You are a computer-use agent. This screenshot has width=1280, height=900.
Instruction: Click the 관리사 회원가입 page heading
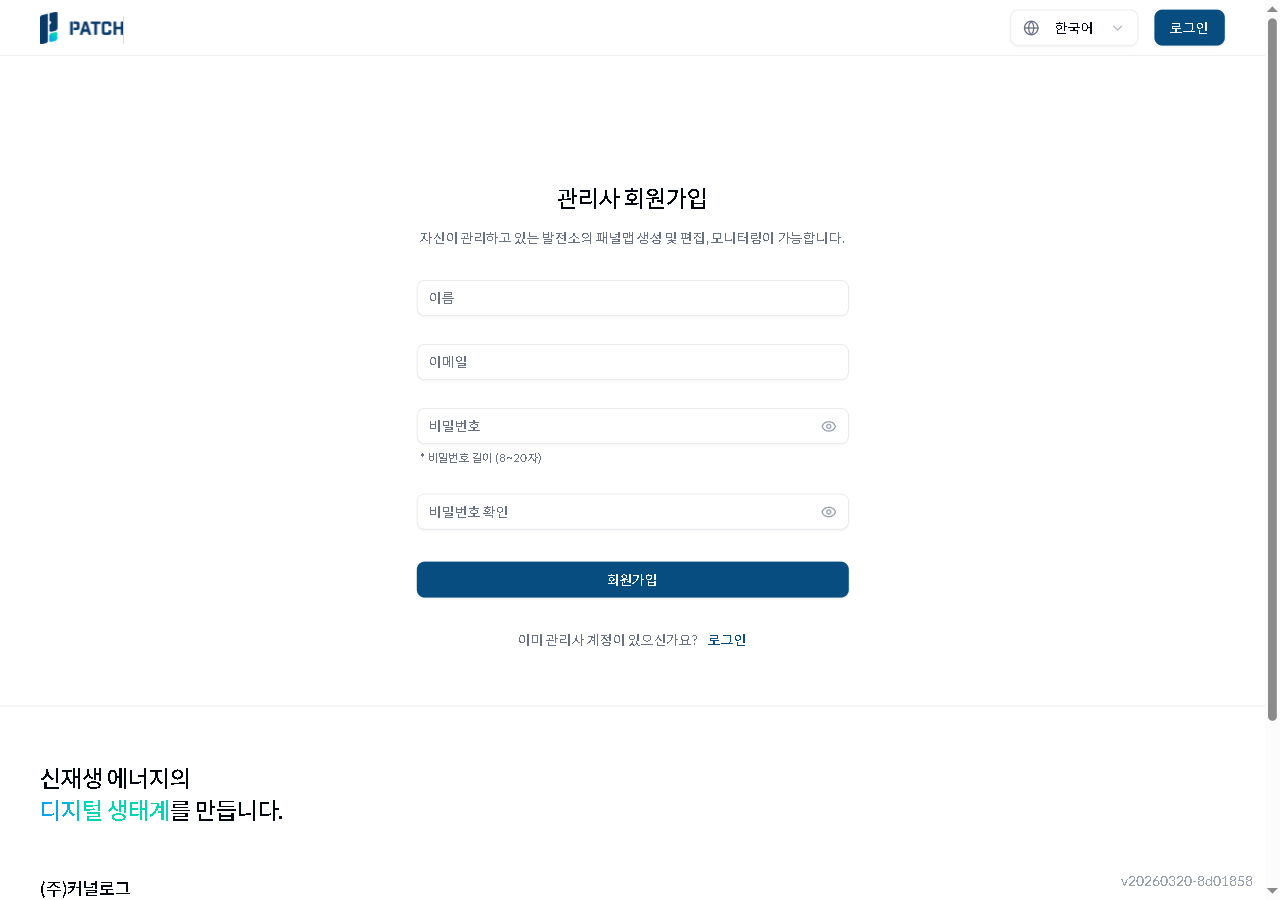[x=632, y=198]
